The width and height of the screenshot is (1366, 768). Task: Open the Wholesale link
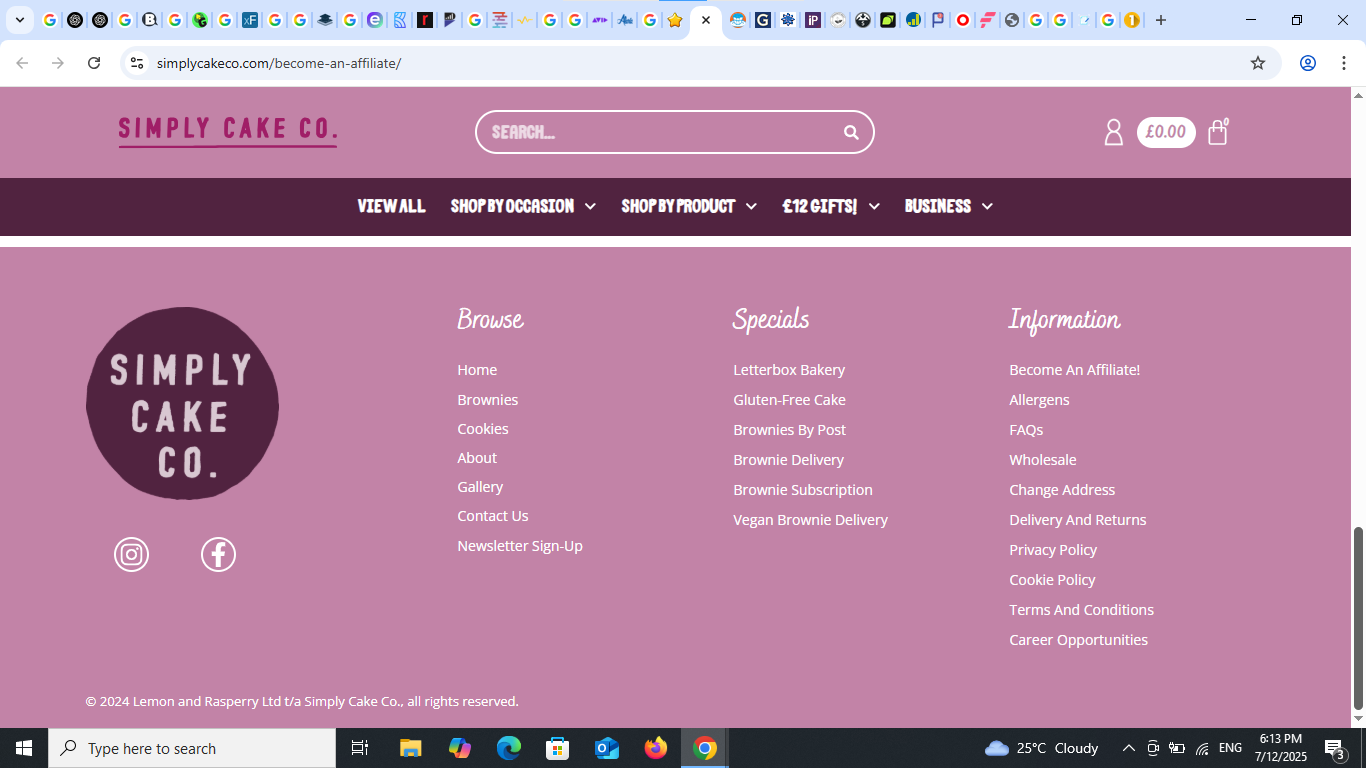pos(1043,460)
